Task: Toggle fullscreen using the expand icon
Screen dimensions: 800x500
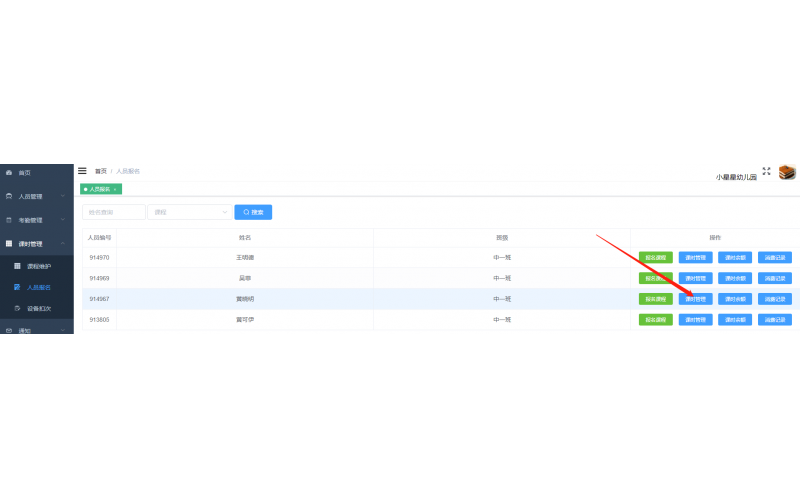Action: point(766,171)
